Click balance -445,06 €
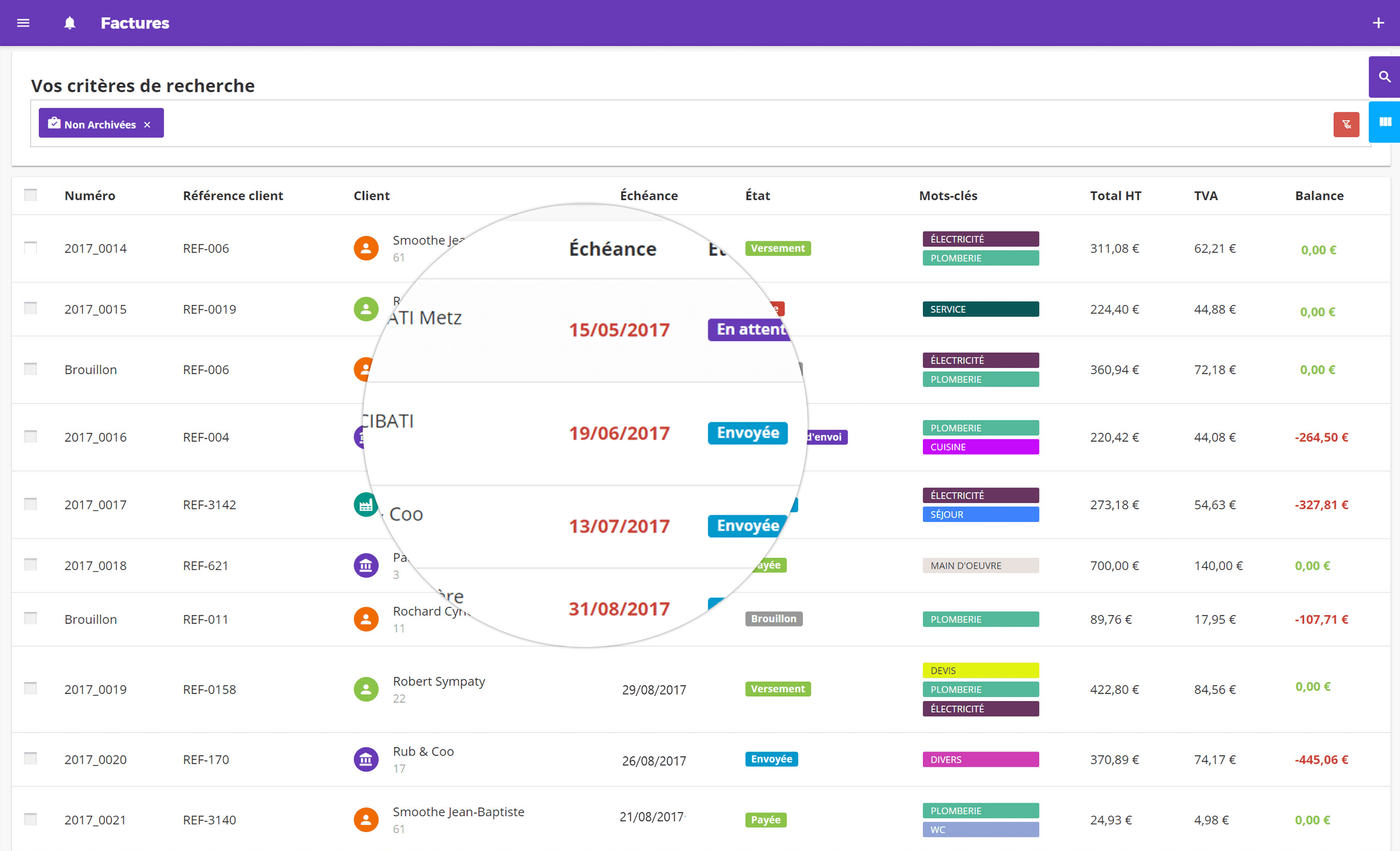 click(1321, 759)
